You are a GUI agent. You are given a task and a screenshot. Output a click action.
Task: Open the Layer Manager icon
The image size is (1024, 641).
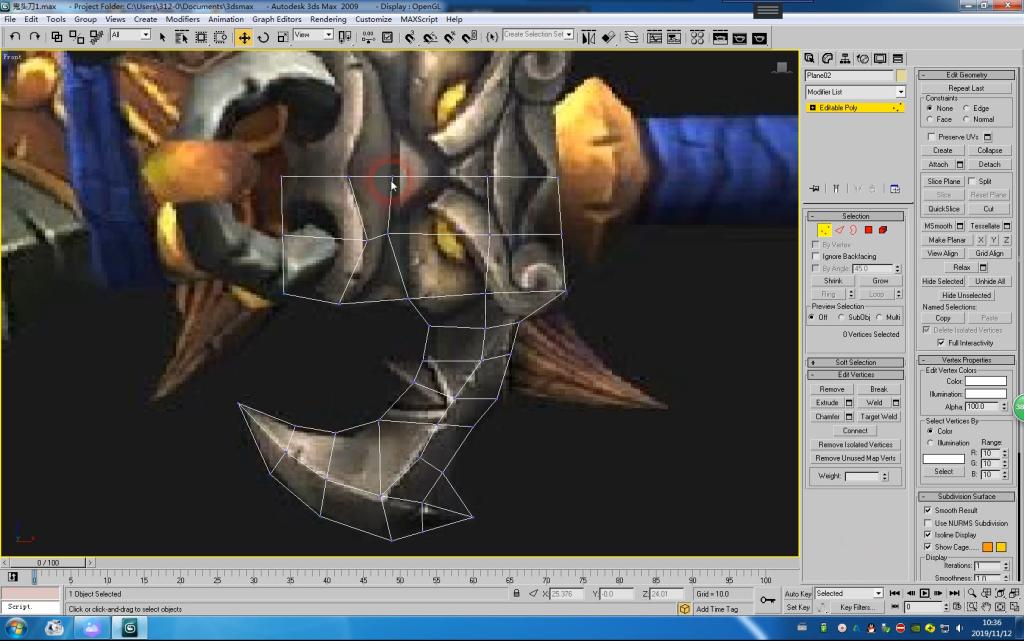coord(631,37)
